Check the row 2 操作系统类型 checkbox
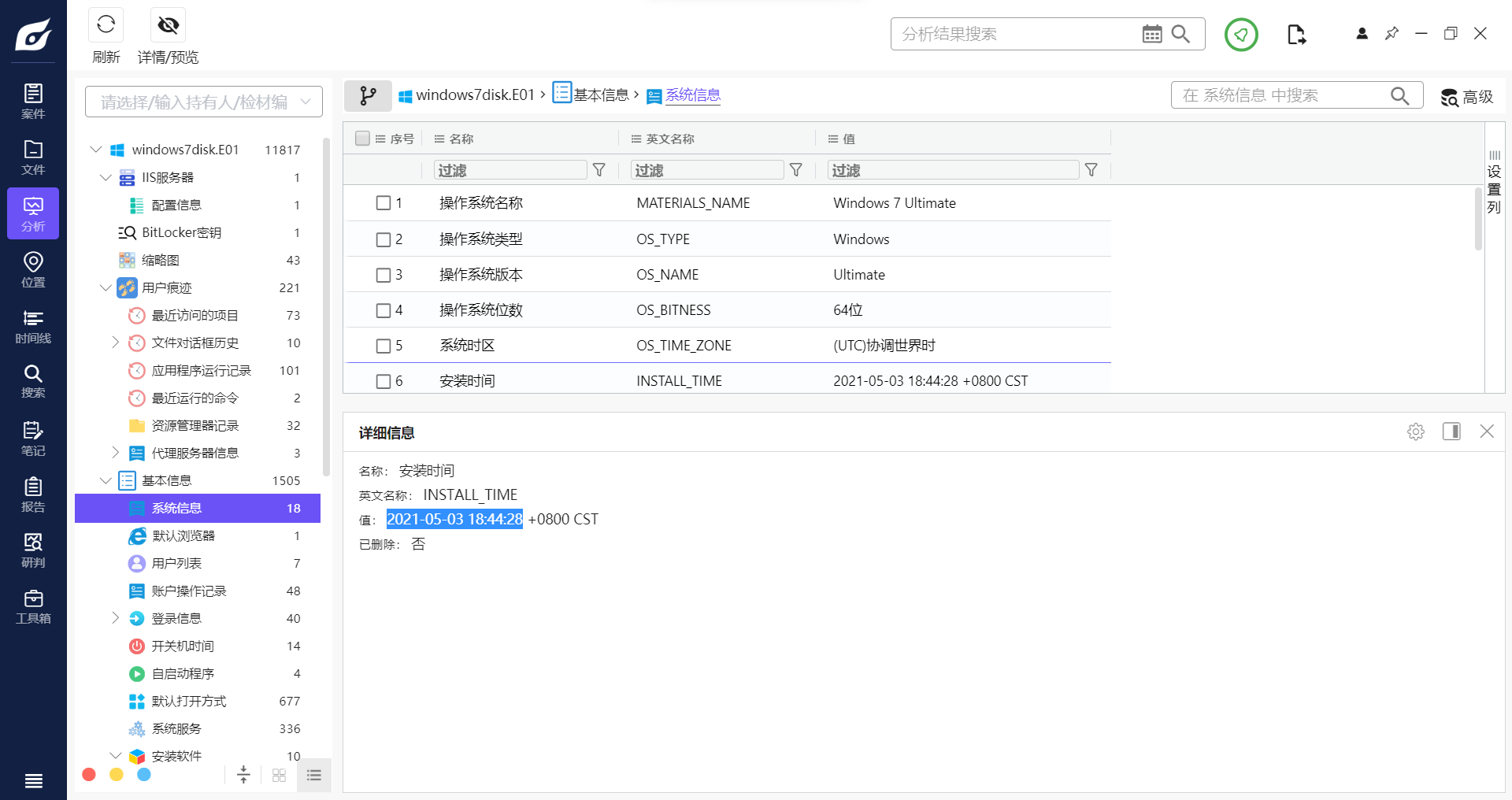1512x800 pixels. point(384,239)
